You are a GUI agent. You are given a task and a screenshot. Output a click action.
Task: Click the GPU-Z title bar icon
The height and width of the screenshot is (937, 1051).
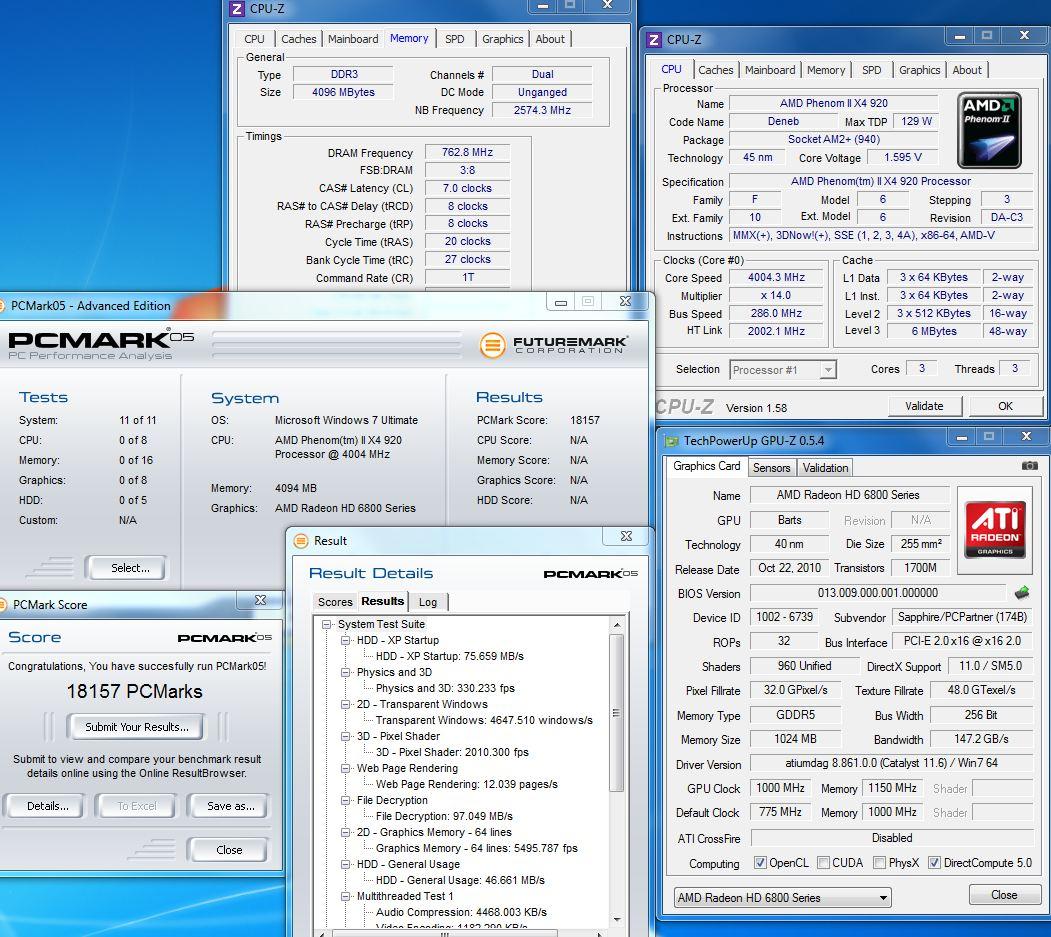(671, 440)
